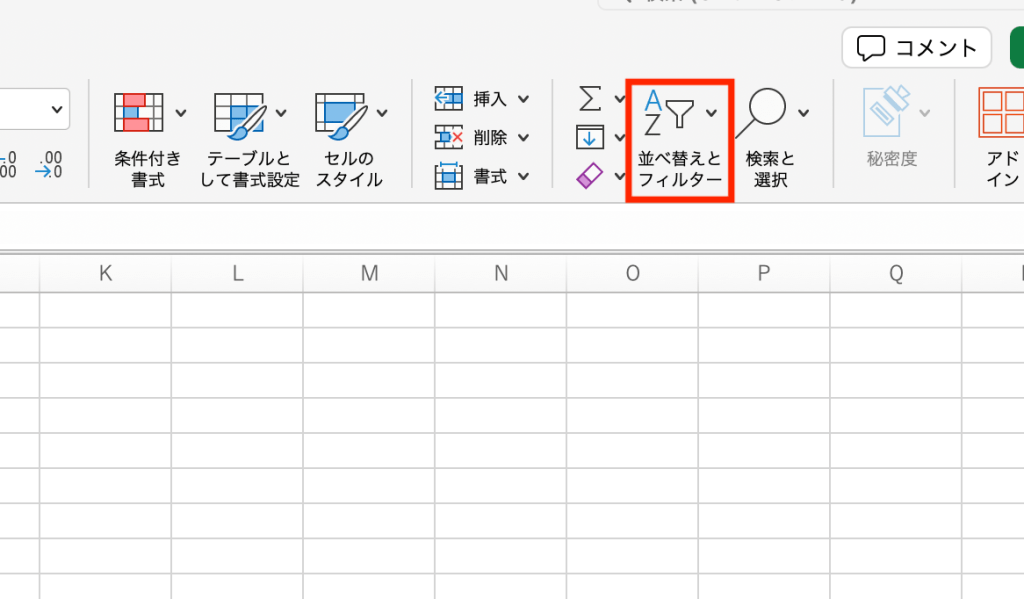Click the Fill down arrow icon
Image resolution: width=1024 pixels, height=599 pixels.
tap(590, 137)
